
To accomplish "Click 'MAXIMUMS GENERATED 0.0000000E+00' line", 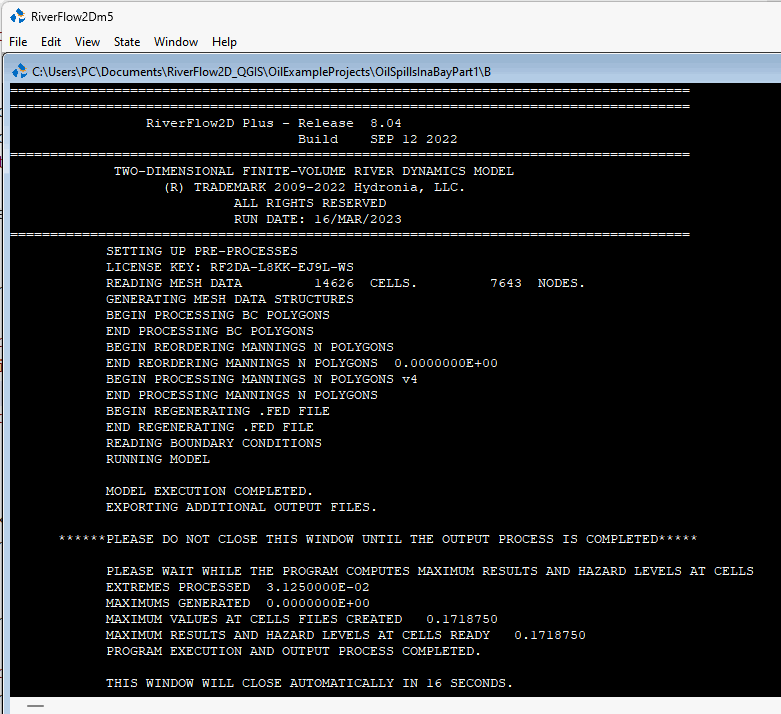I will point(238,603).
